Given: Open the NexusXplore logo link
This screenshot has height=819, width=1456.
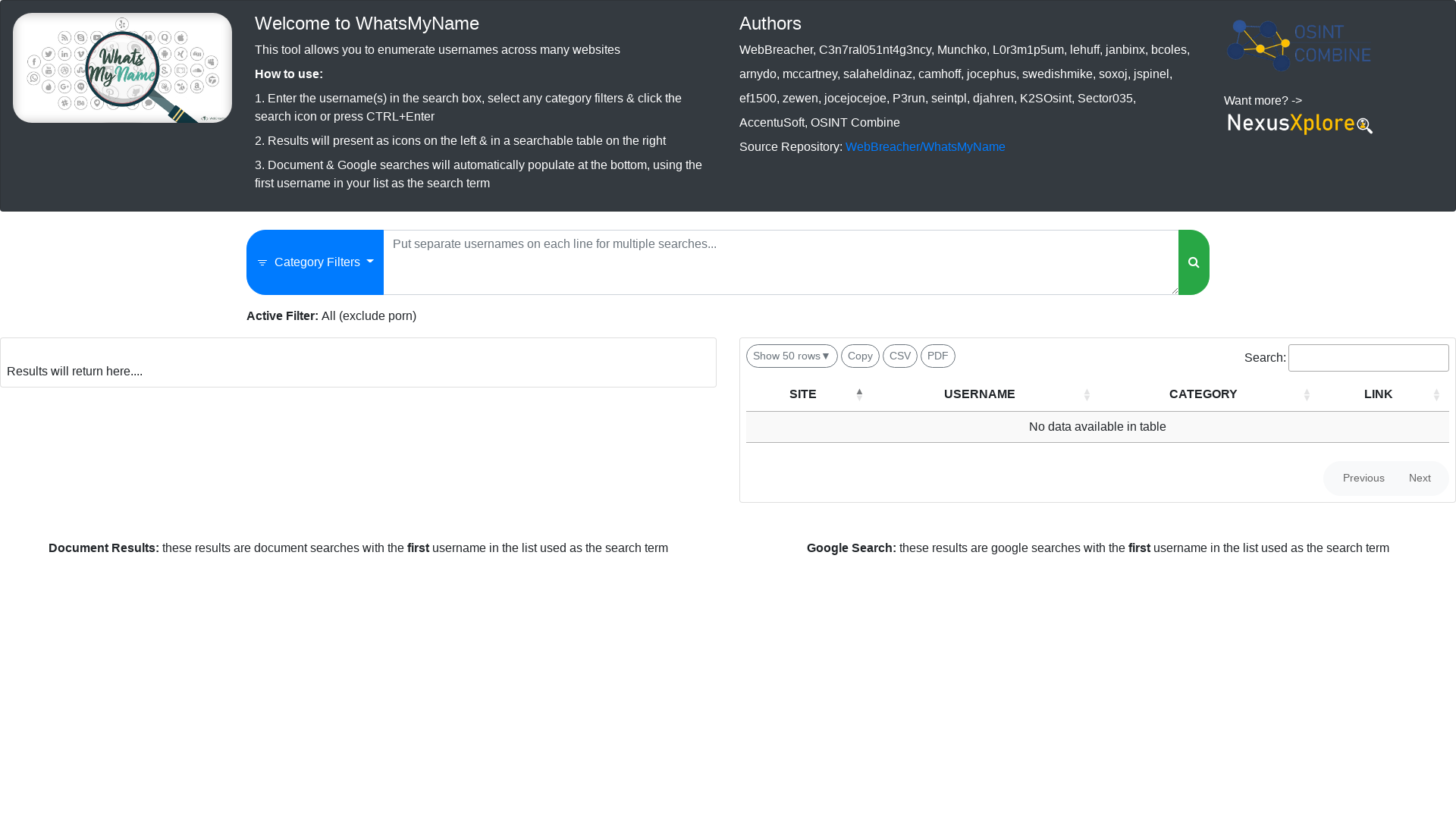Looking at the screenshot, I should (1300, 124).
